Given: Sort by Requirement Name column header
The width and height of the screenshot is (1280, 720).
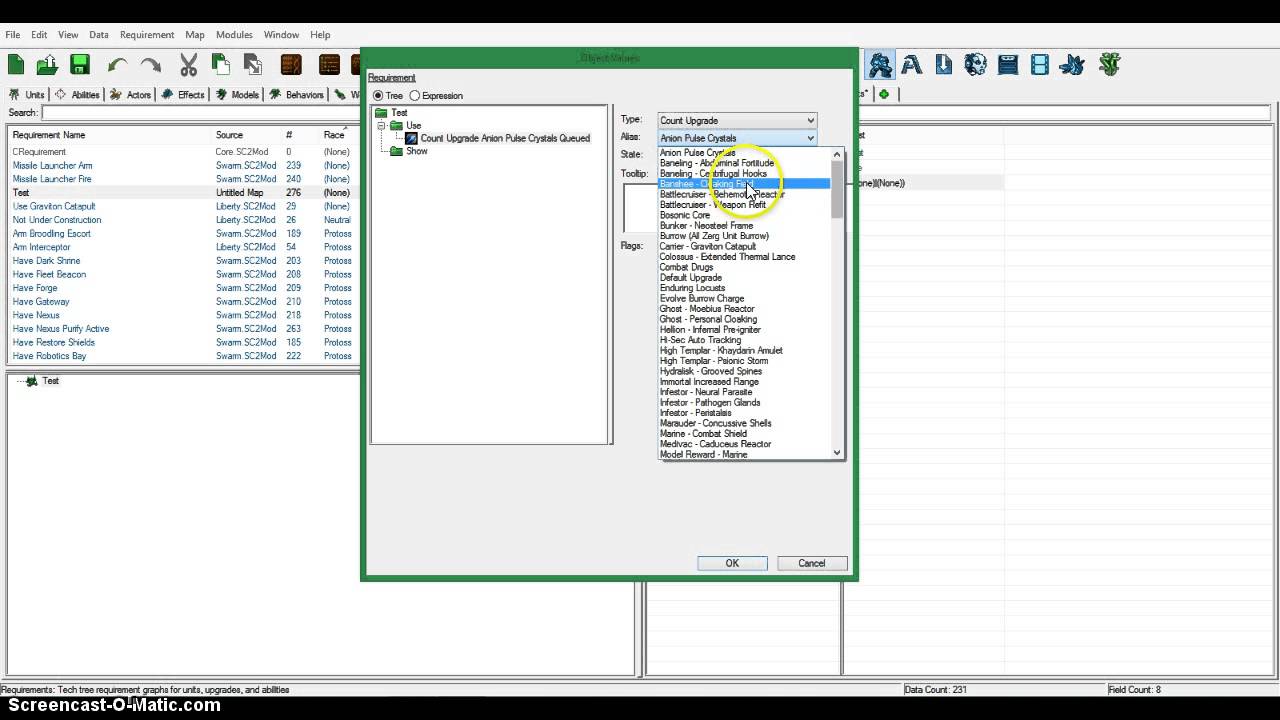Looking at the screenshot, I should coord(109,135).
